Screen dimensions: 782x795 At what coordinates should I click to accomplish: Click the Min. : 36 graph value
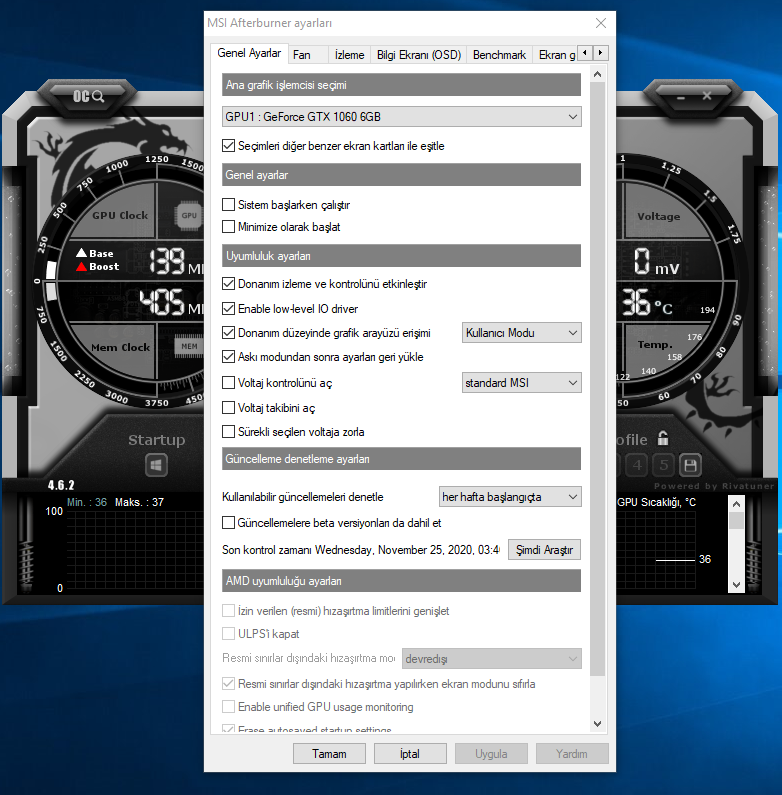point(87,502)
